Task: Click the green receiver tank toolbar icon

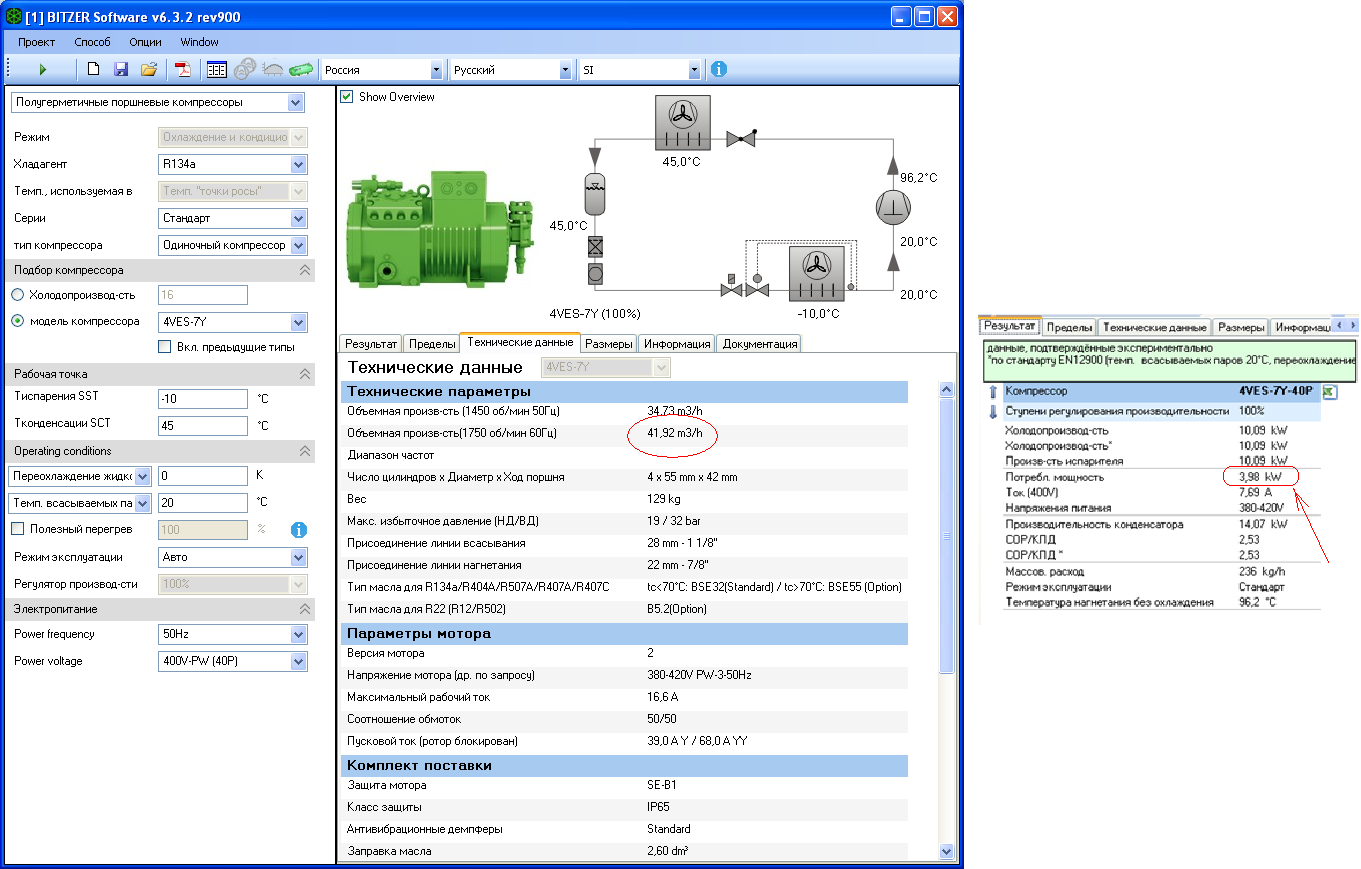Action: click(x=300, y=70)
